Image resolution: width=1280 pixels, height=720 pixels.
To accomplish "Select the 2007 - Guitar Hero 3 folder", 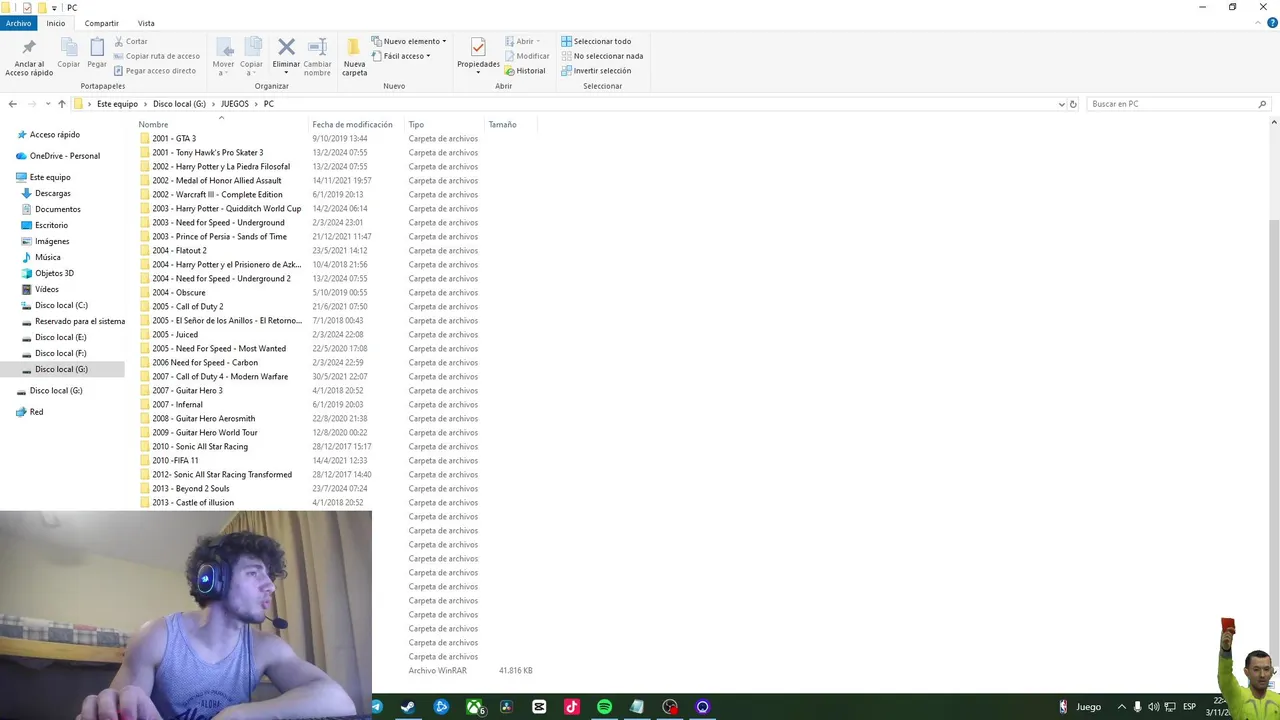I will (187, 391).
